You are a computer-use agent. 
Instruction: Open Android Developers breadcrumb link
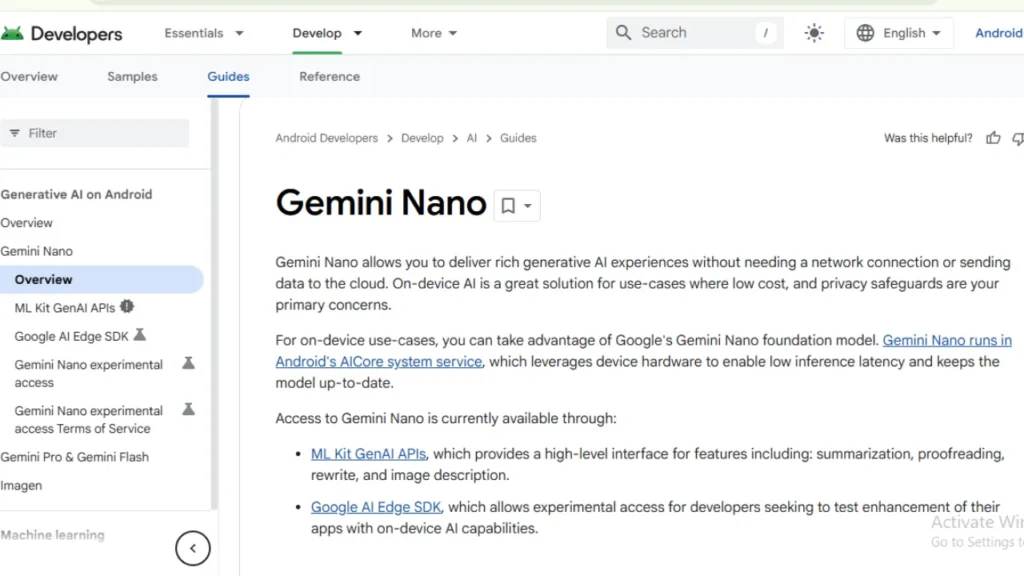click(x=327, y=138)
